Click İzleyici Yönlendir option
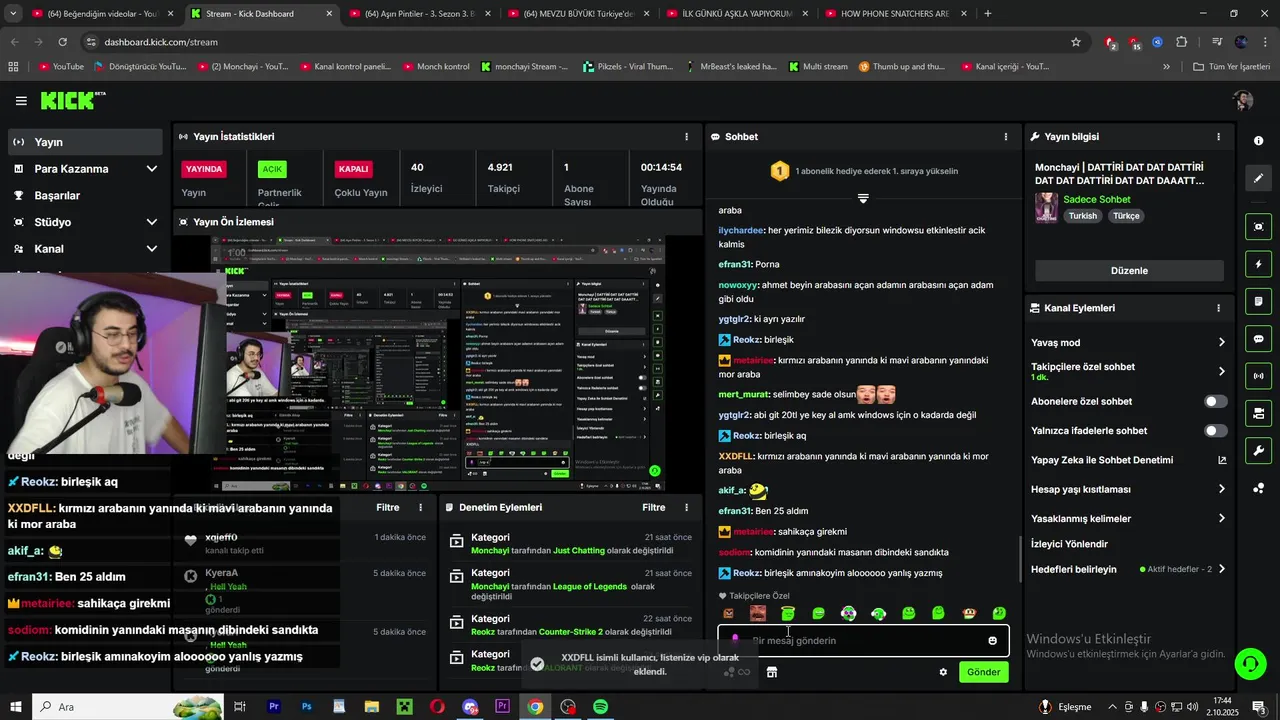 pos(1069,544)
